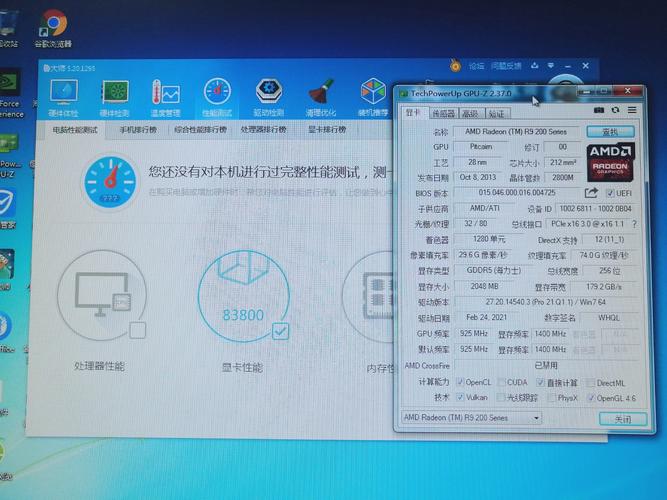This screenshot has height=500, width=667.
Task: Click the 查找 lookup button
Action: (609, 131)
